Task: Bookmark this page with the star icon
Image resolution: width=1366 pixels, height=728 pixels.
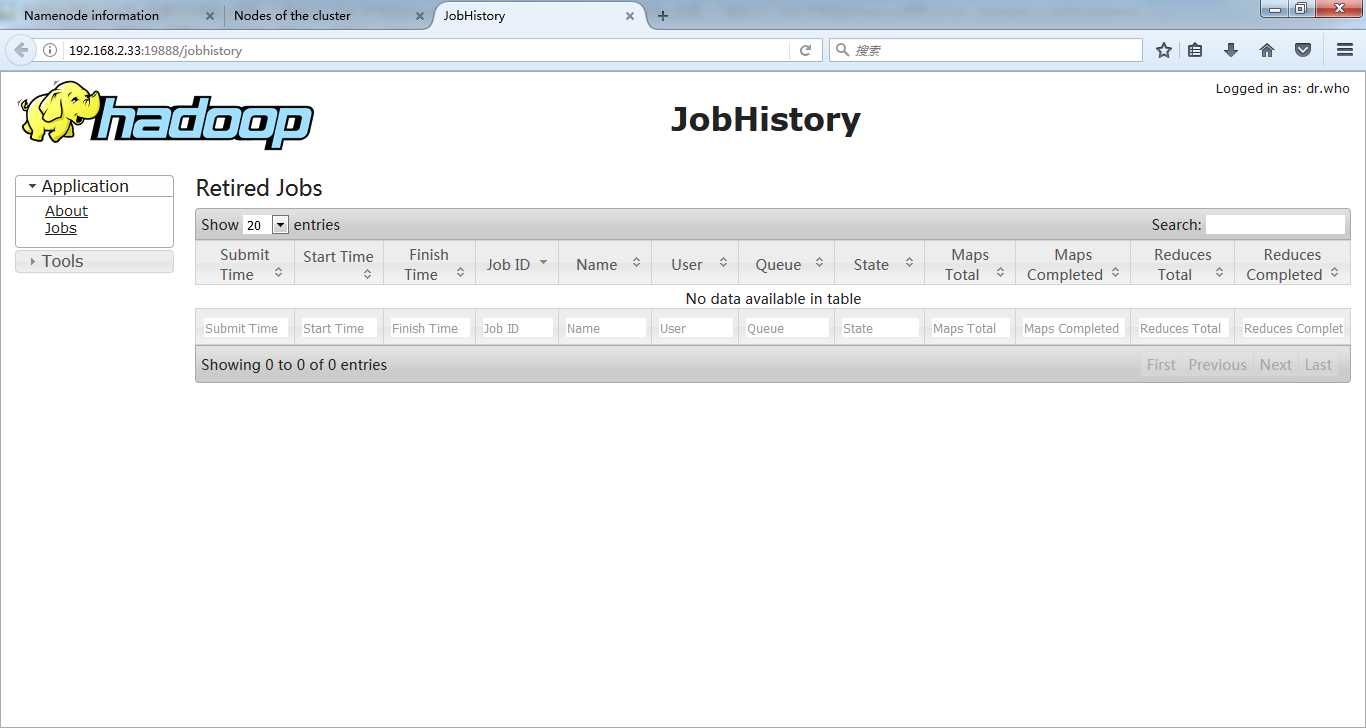Action: click(x=1164, y=50)
